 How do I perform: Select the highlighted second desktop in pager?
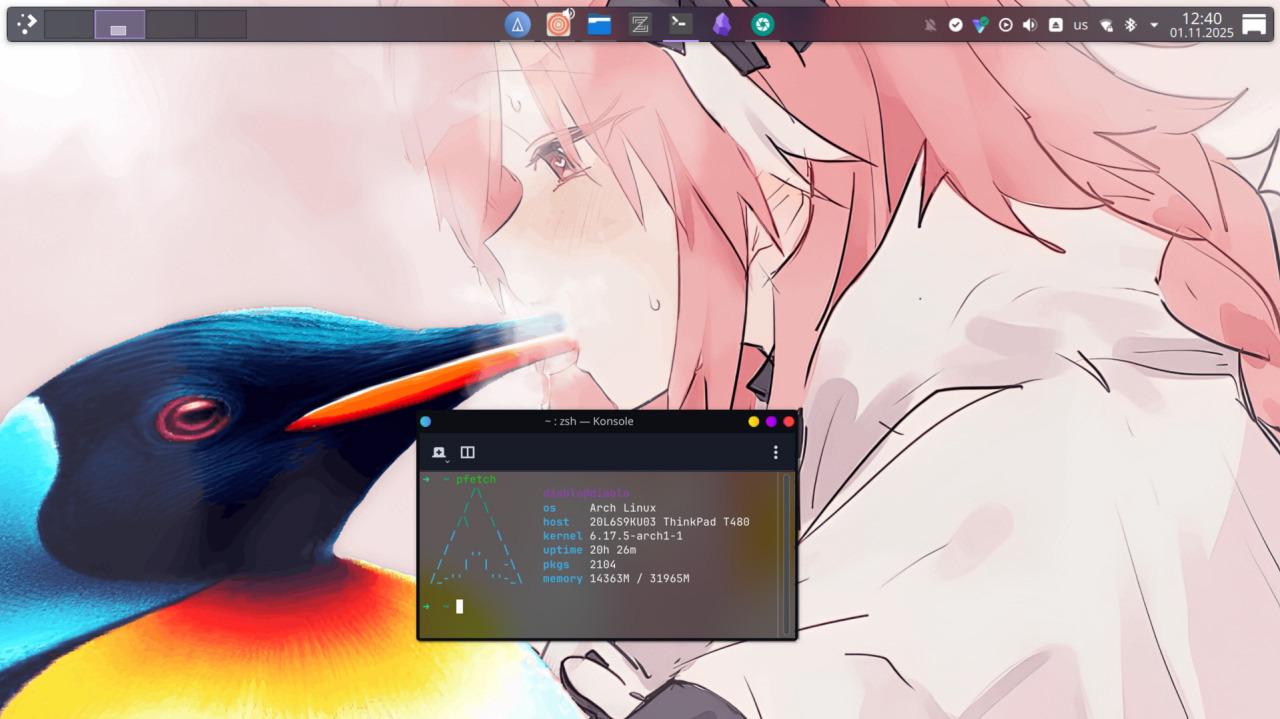(x=120, y=24)
